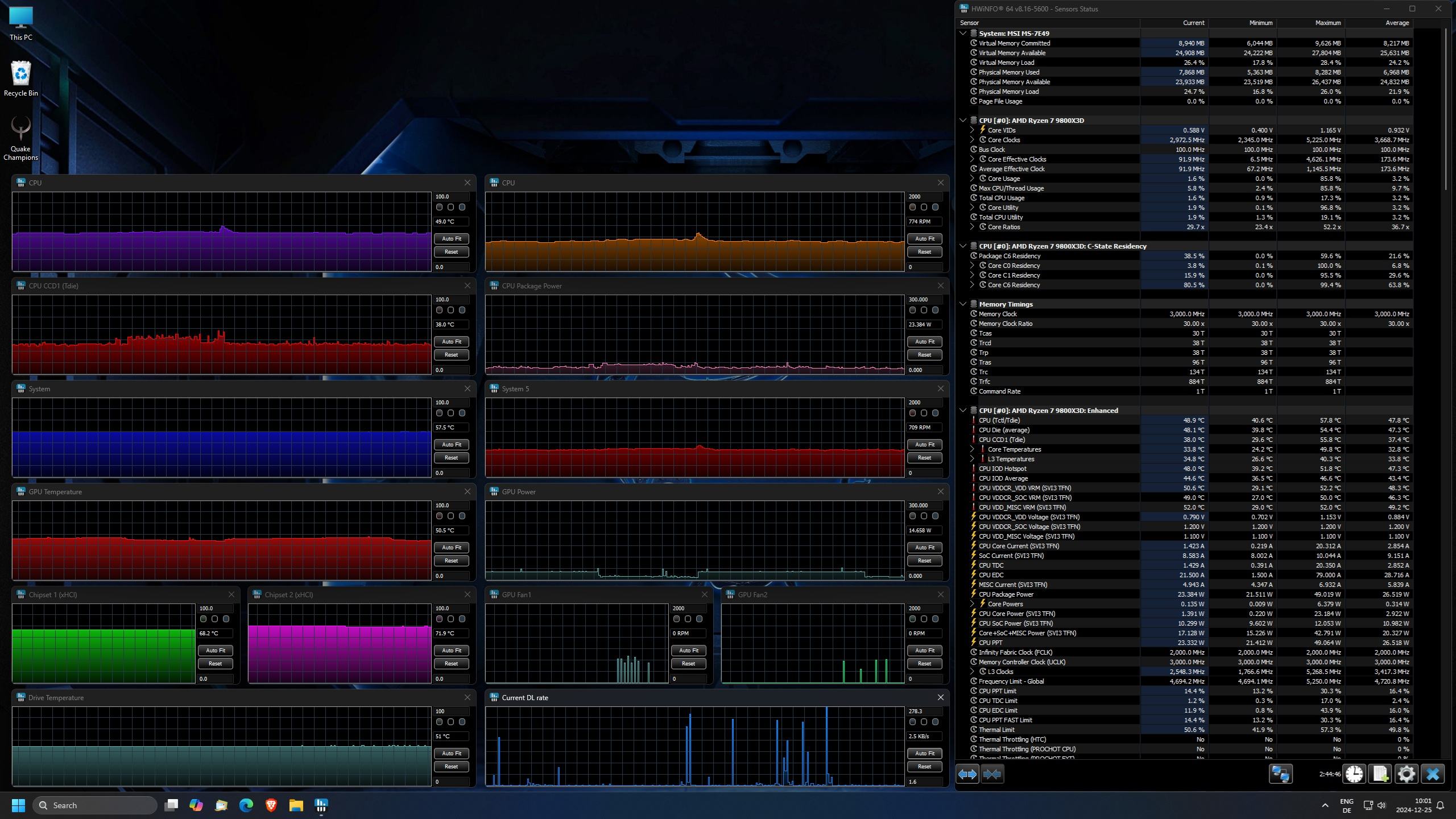The image size is (1456, 819).
Task: Show hidden icons with the tray chevron
Action: tap(1325, 805)
